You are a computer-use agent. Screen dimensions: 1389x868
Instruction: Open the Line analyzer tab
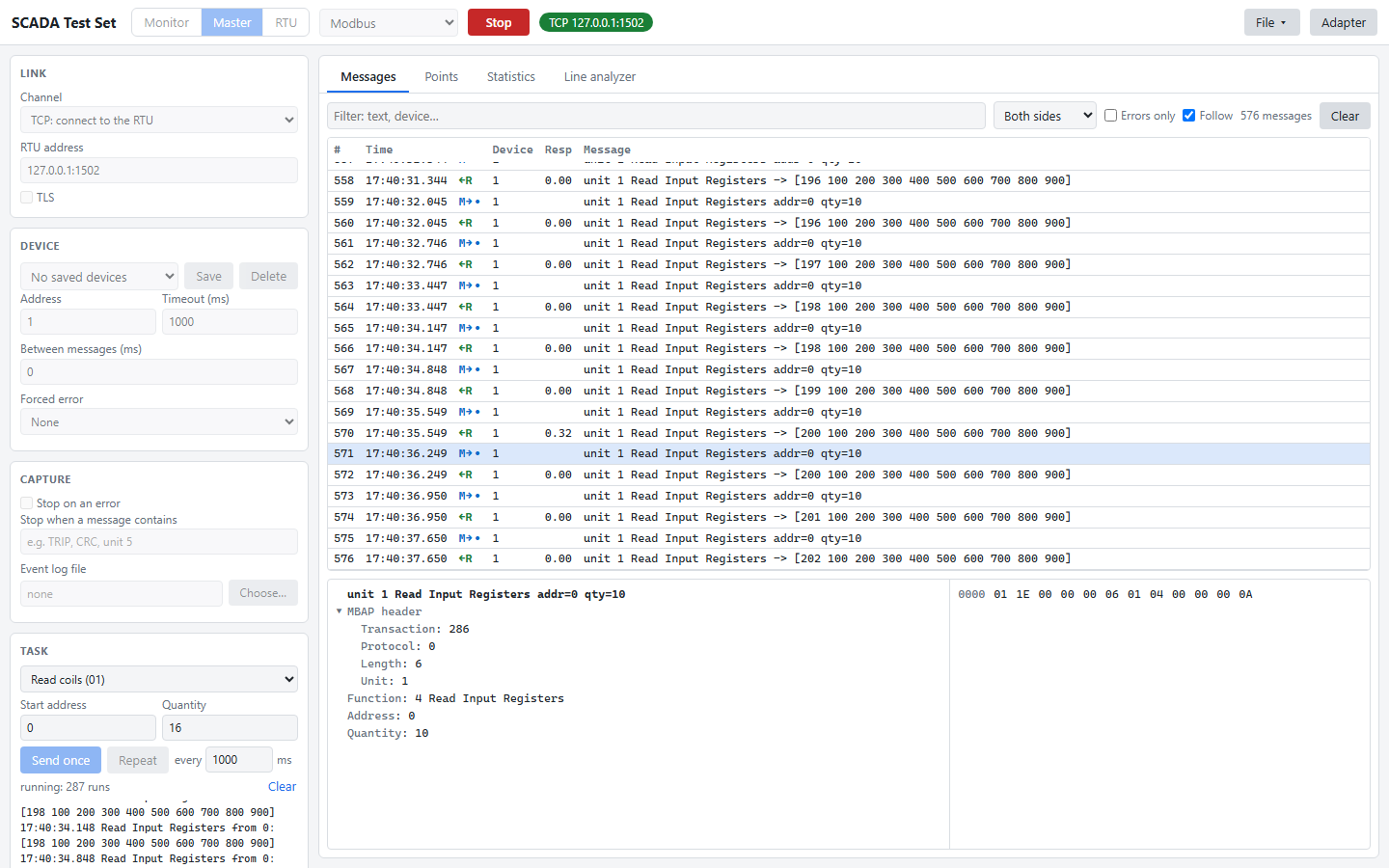(600, 77)
